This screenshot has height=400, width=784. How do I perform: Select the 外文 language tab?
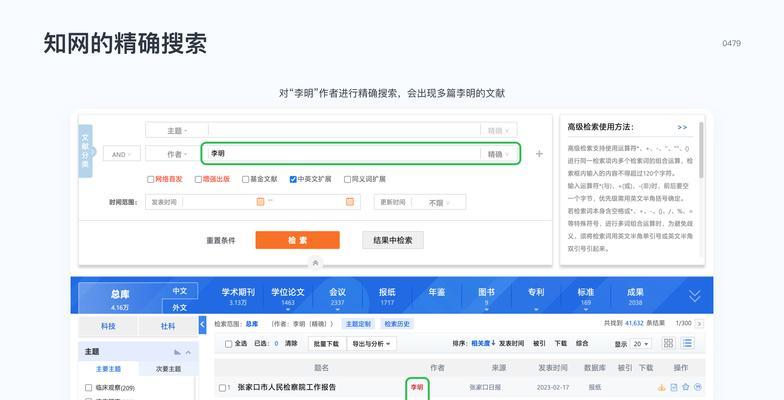(x=180, y=307)
